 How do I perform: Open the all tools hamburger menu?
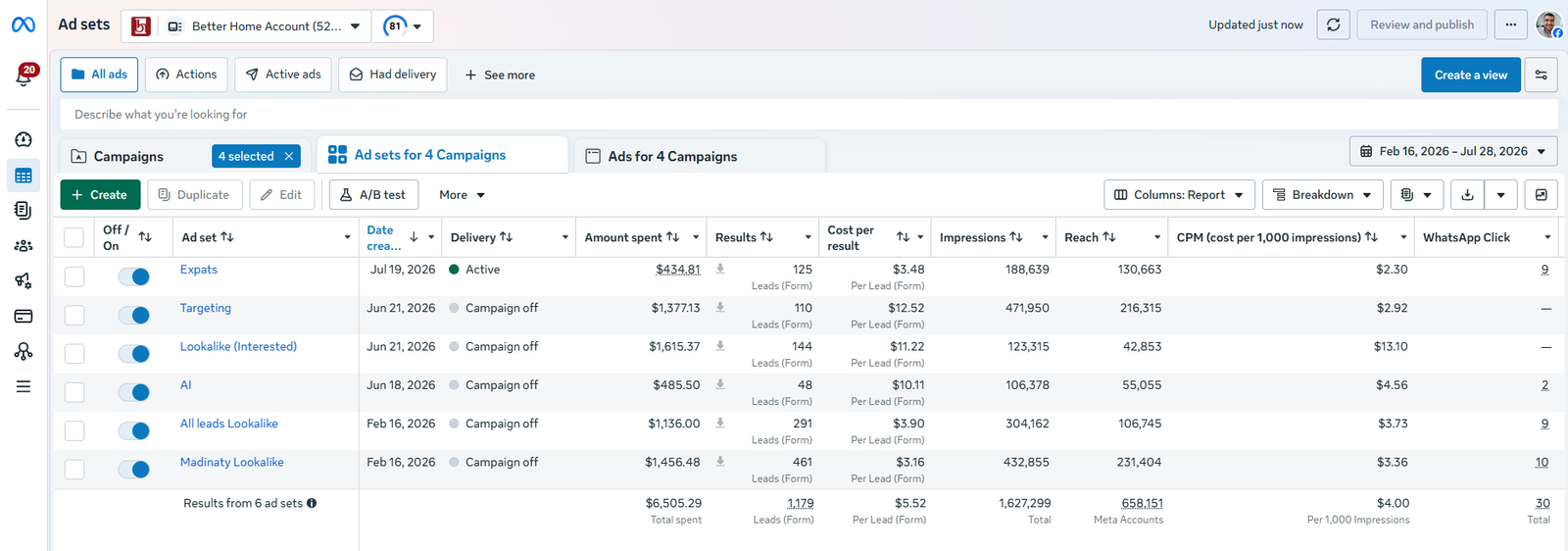[24, 386]
